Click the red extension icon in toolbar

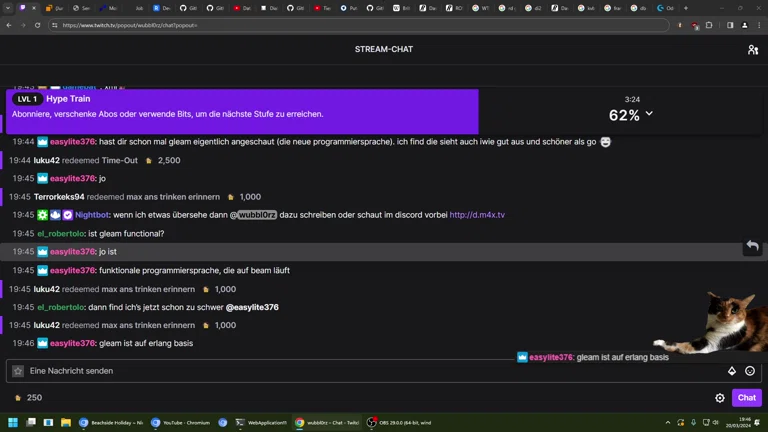(x=695, y=25)
